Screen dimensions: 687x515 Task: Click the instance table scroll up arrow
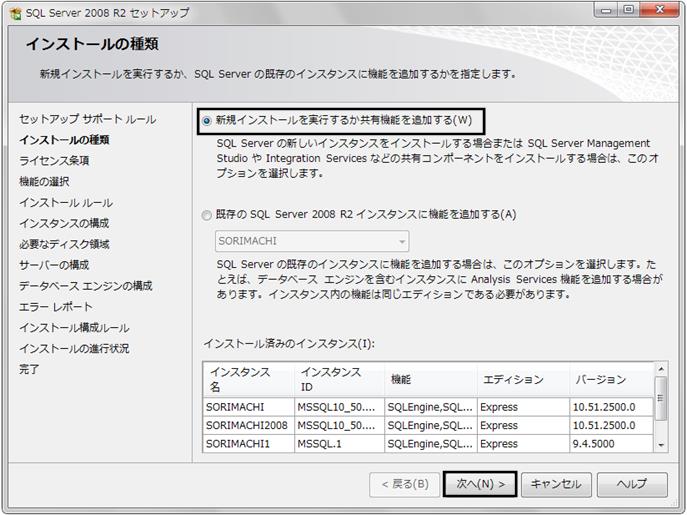[661, 369]
